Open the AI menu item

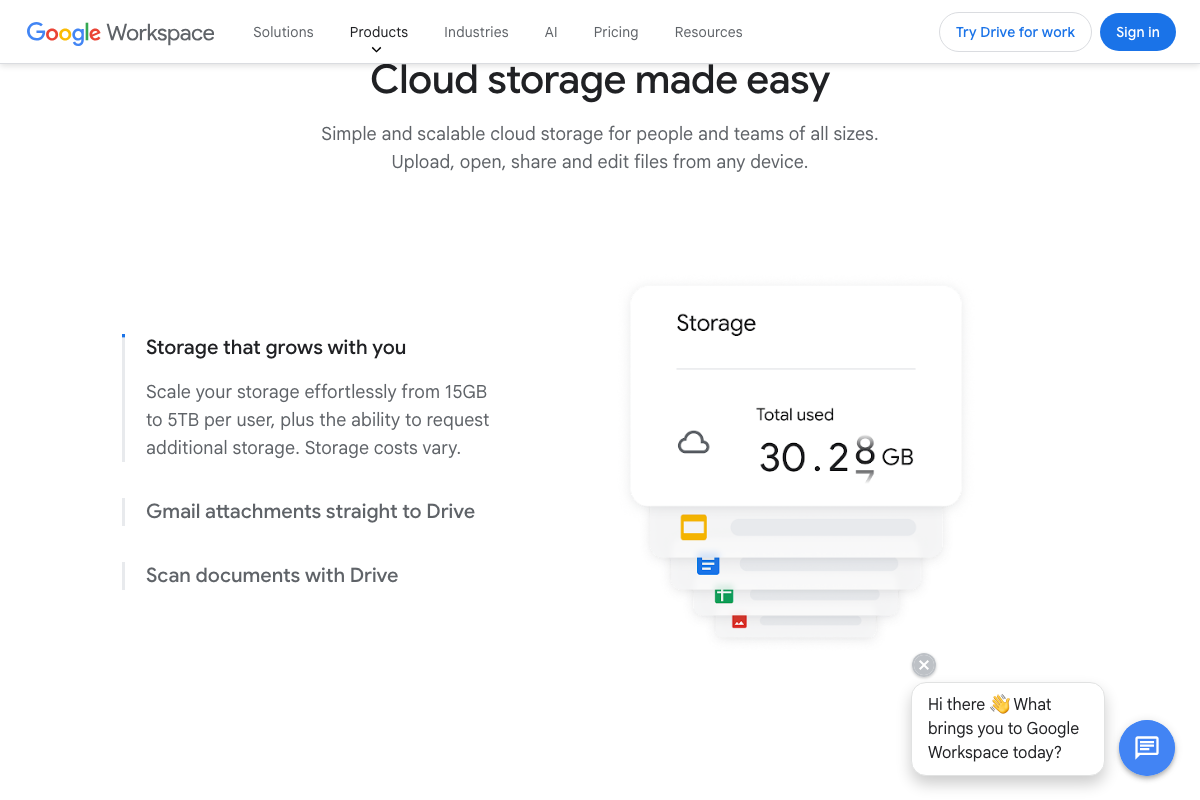551,32
